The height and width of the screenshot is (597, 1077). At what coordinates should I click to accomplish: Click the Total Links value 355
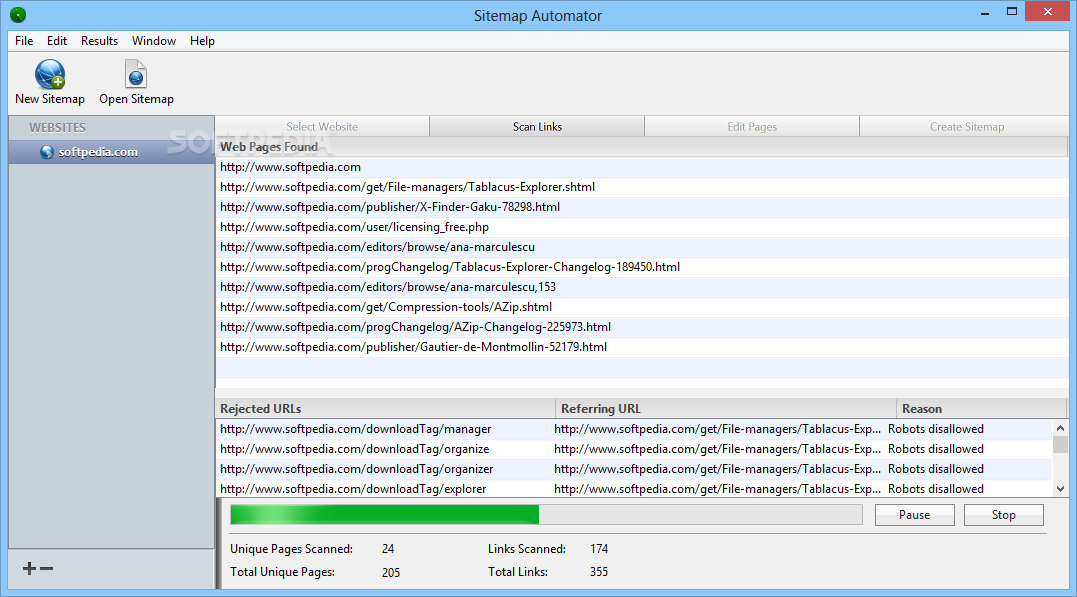pyautogui.click(x=599, y=572)
